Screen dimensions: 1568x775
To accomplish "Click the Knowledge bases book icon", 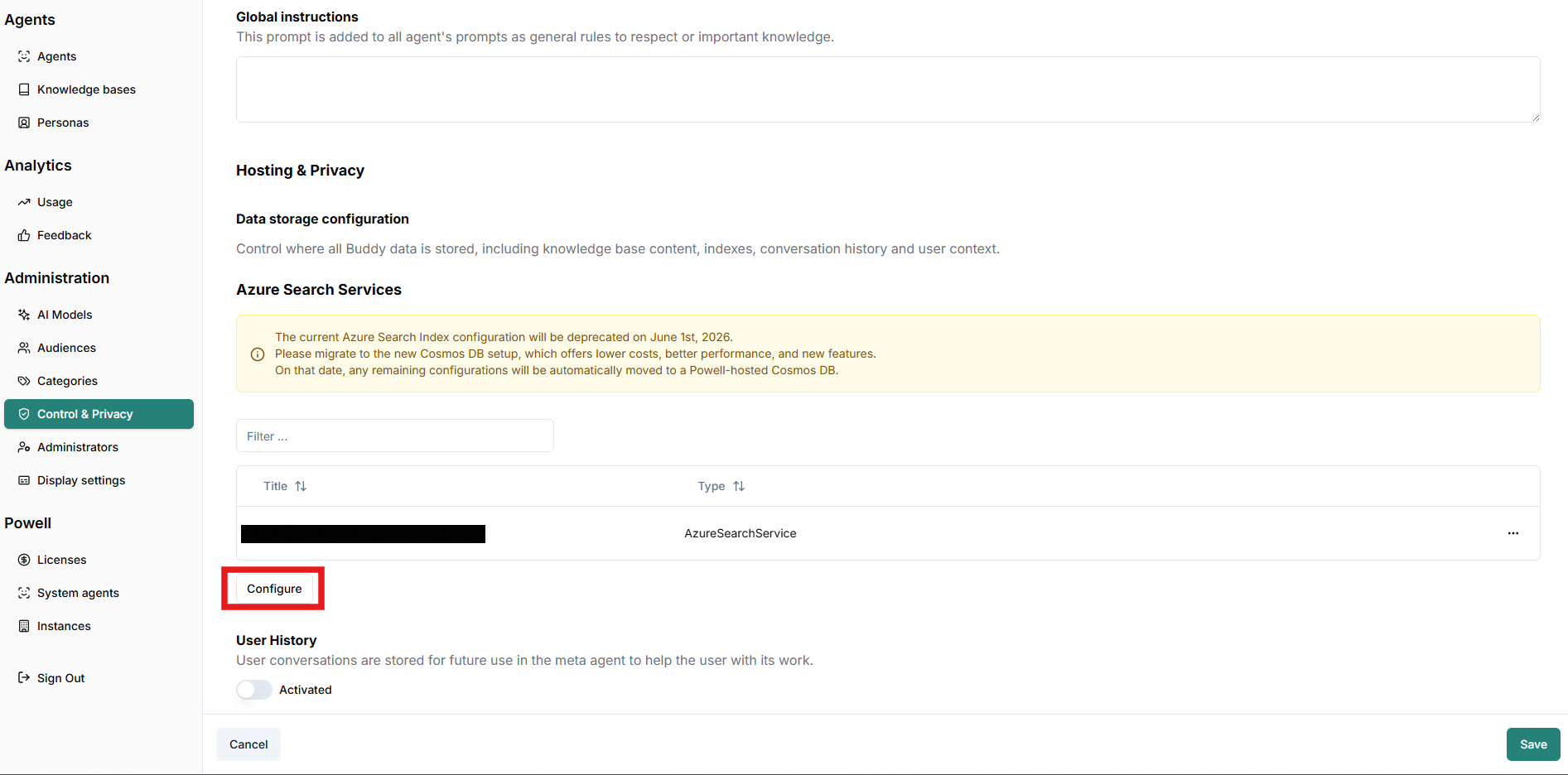I will click(x=24, y=89).
